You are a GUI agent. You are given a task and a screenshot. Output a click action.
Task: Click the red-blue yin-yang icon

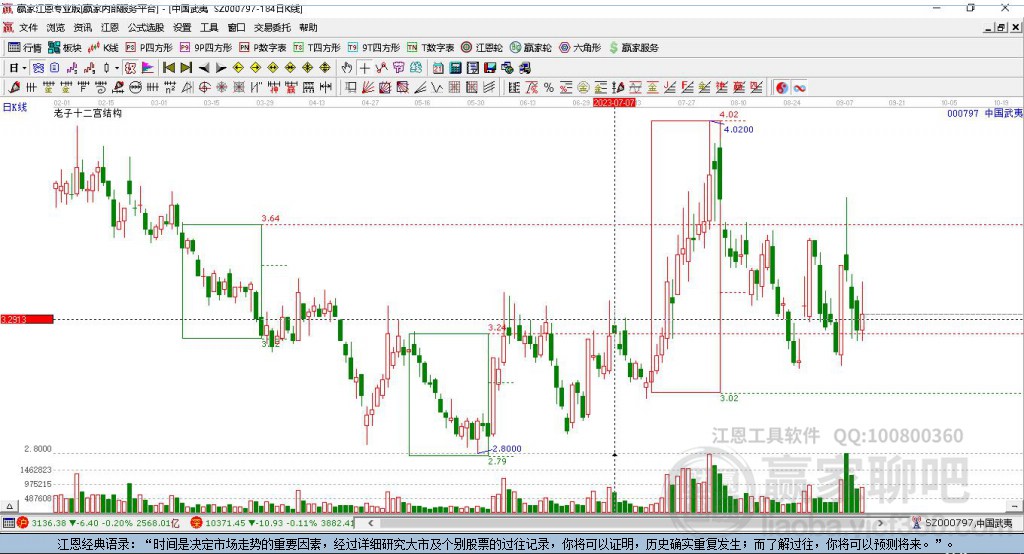[782, 87]
